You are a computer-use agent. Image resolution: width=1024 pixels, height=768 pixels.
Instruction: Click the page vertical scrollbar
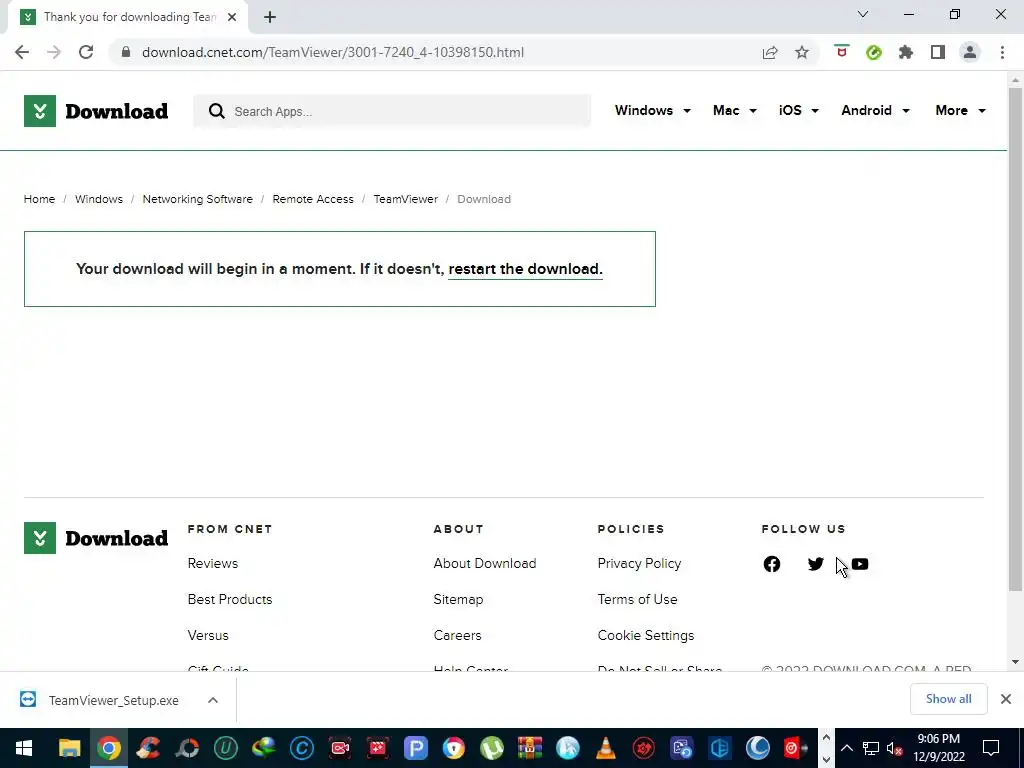1015,338
